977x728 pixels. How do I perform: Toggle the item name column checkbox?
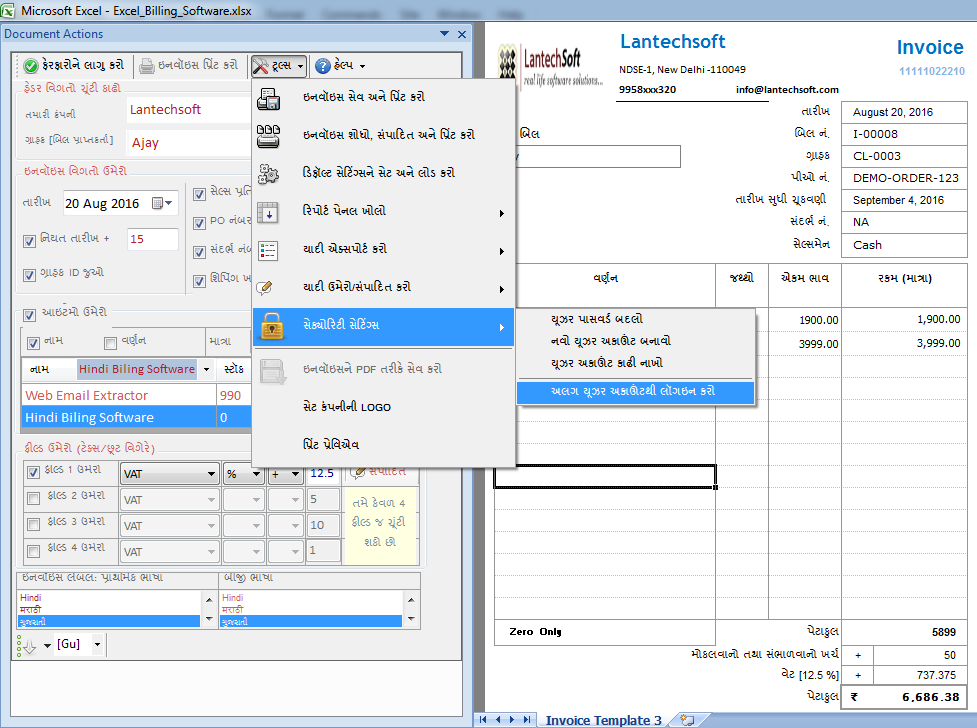pos(34,343)
